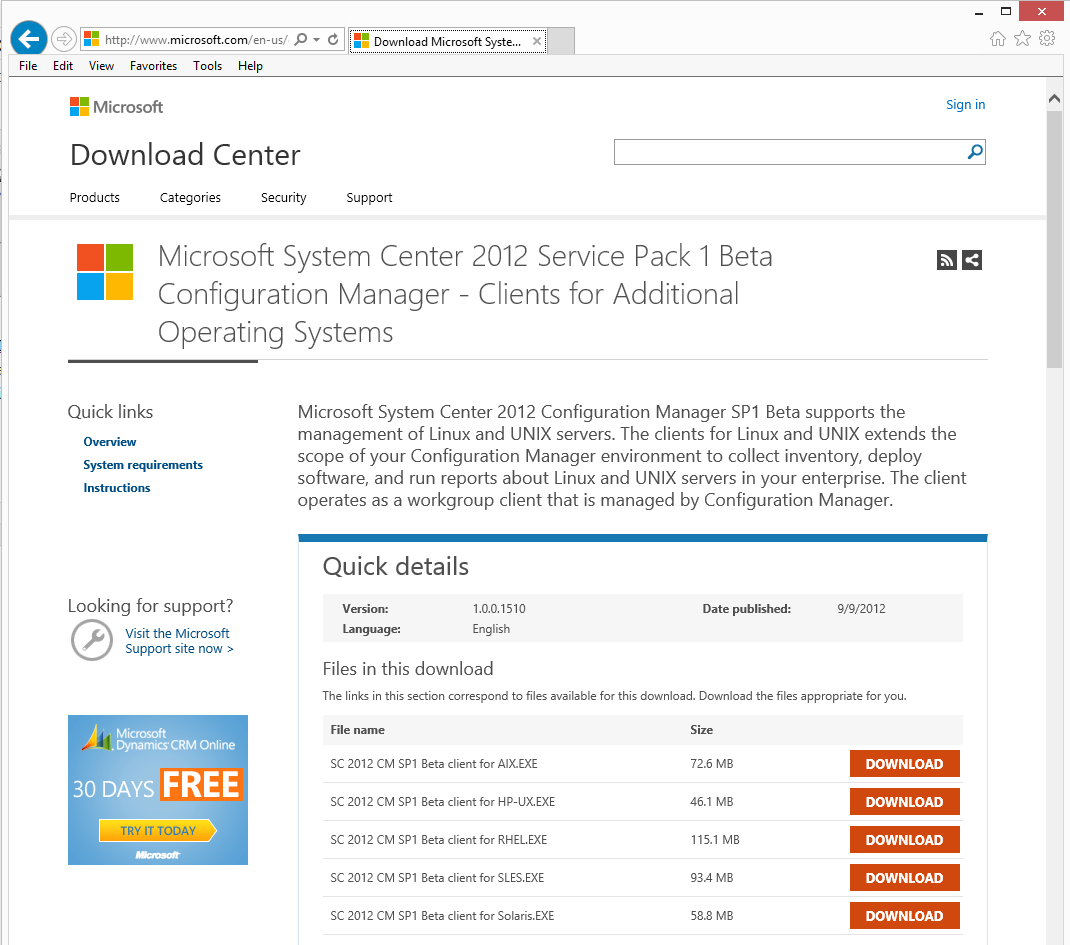
Task: Click the Sign in link
Action: [965, 104]
